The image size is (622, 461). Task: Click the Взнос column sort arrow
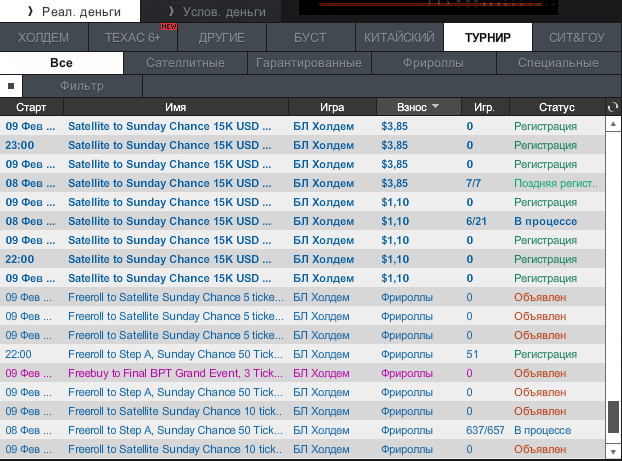435,107
